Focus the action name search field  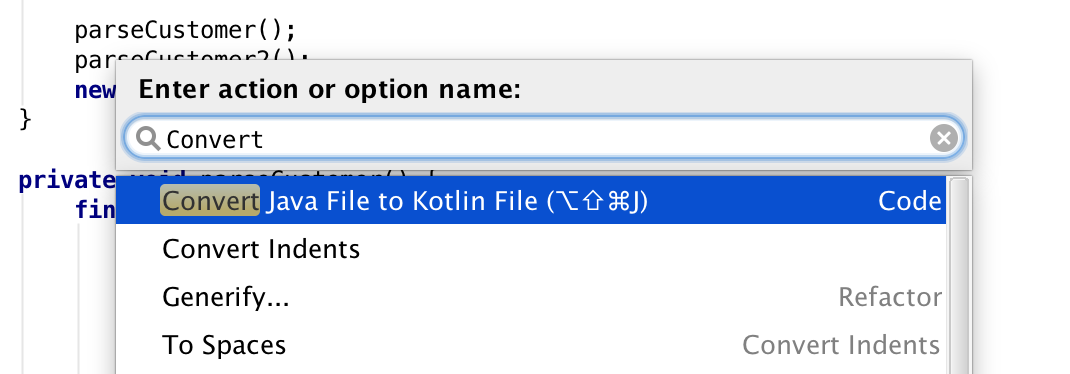click(x=543, y=139)
